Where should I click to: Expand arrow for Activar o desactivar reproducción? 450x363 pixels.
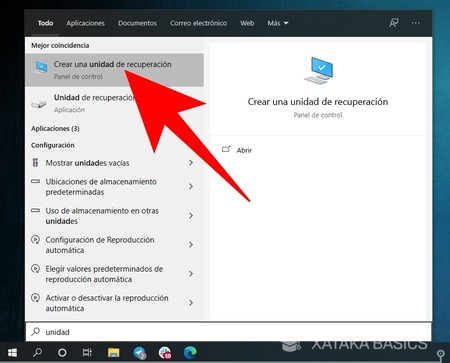[x=191, y=302]
